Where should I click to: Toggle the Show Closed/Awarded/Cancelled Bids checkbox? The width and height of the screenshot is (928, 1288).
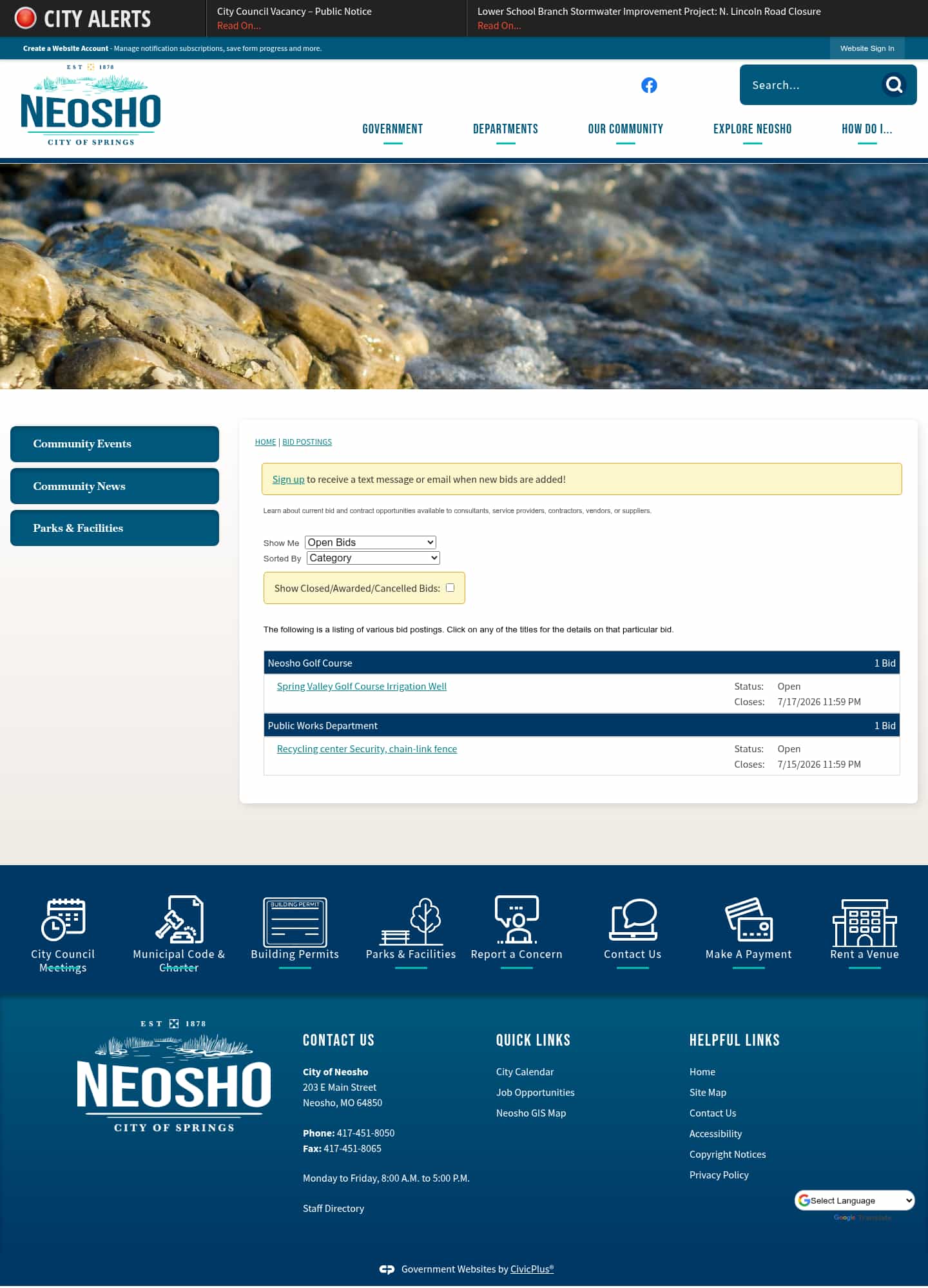pyautogui.click(x=450, y=587)
